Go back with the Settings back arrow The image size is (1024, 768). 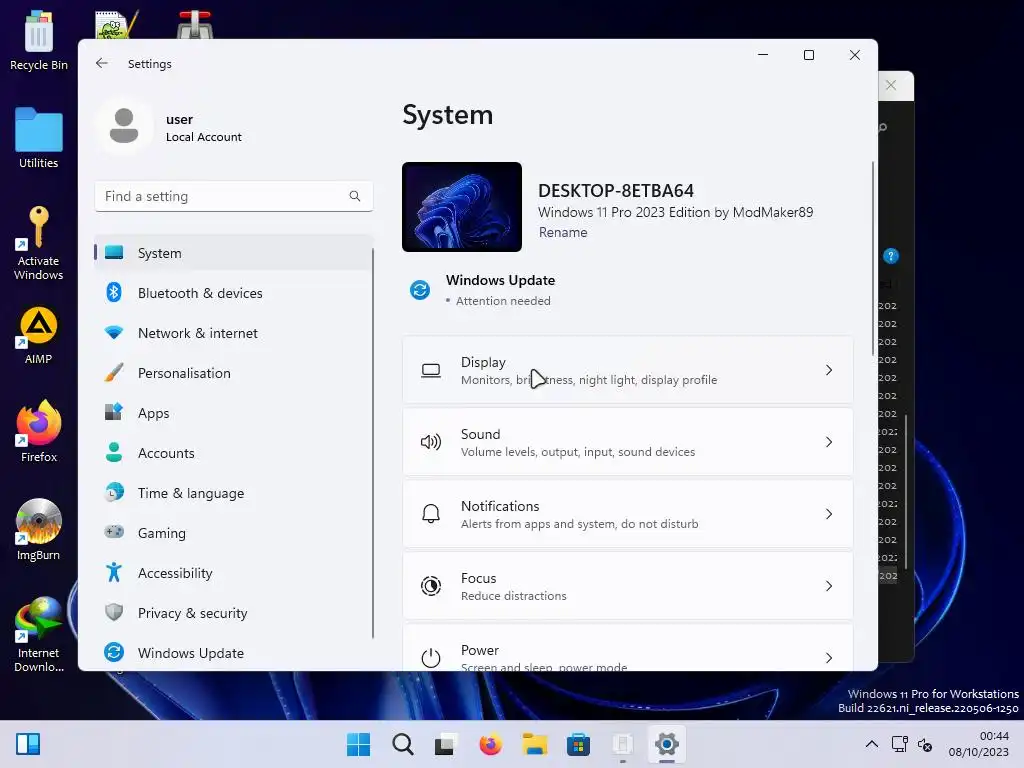101,63
